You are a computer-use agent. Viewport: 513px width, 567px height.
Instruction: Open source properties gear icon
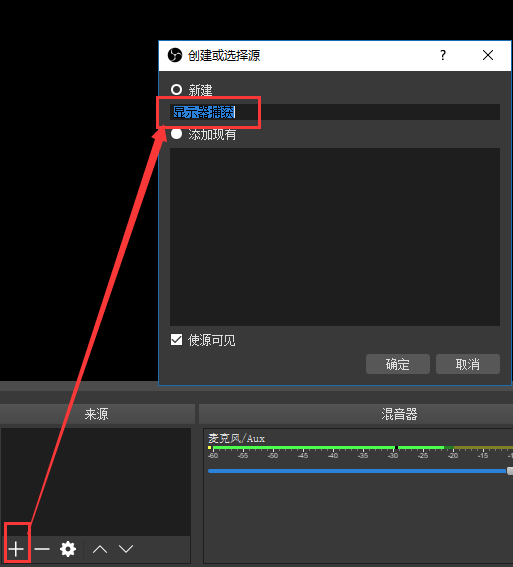pos(68,549)
